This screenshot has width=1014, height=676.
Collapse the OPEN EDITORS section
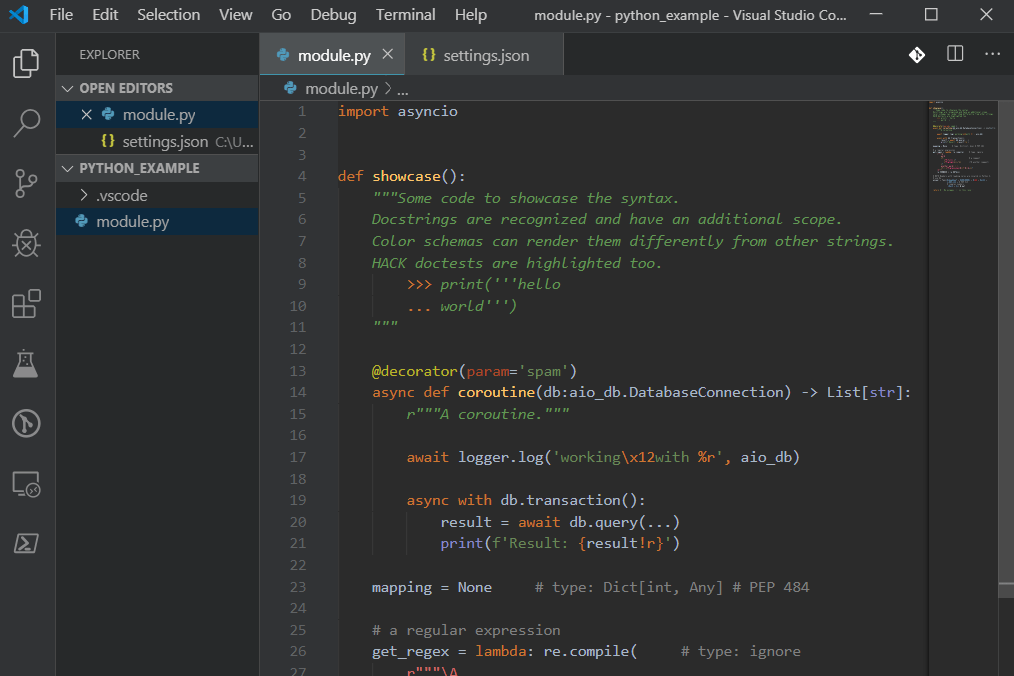click(x=67, y=87)
